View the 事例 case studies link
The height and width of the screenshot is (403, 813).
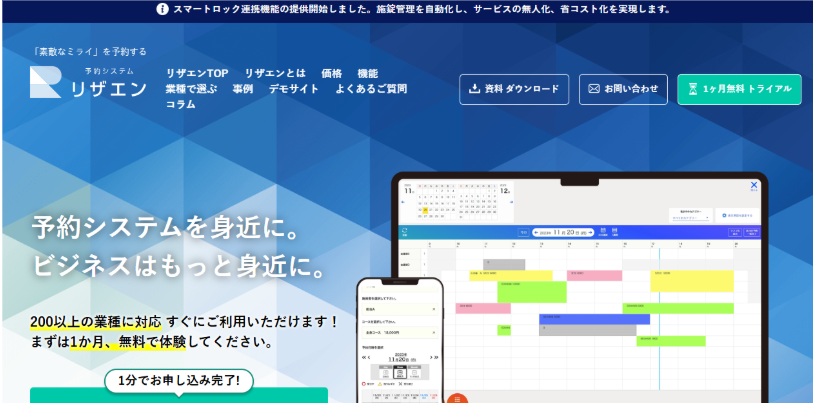point(243,89)
